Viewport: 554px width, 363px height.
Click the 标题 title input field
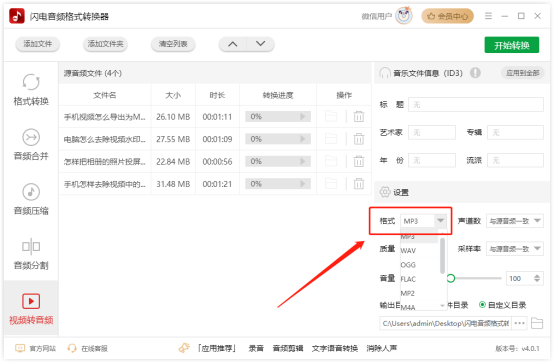pyautogui.click(x=476, y=105)
